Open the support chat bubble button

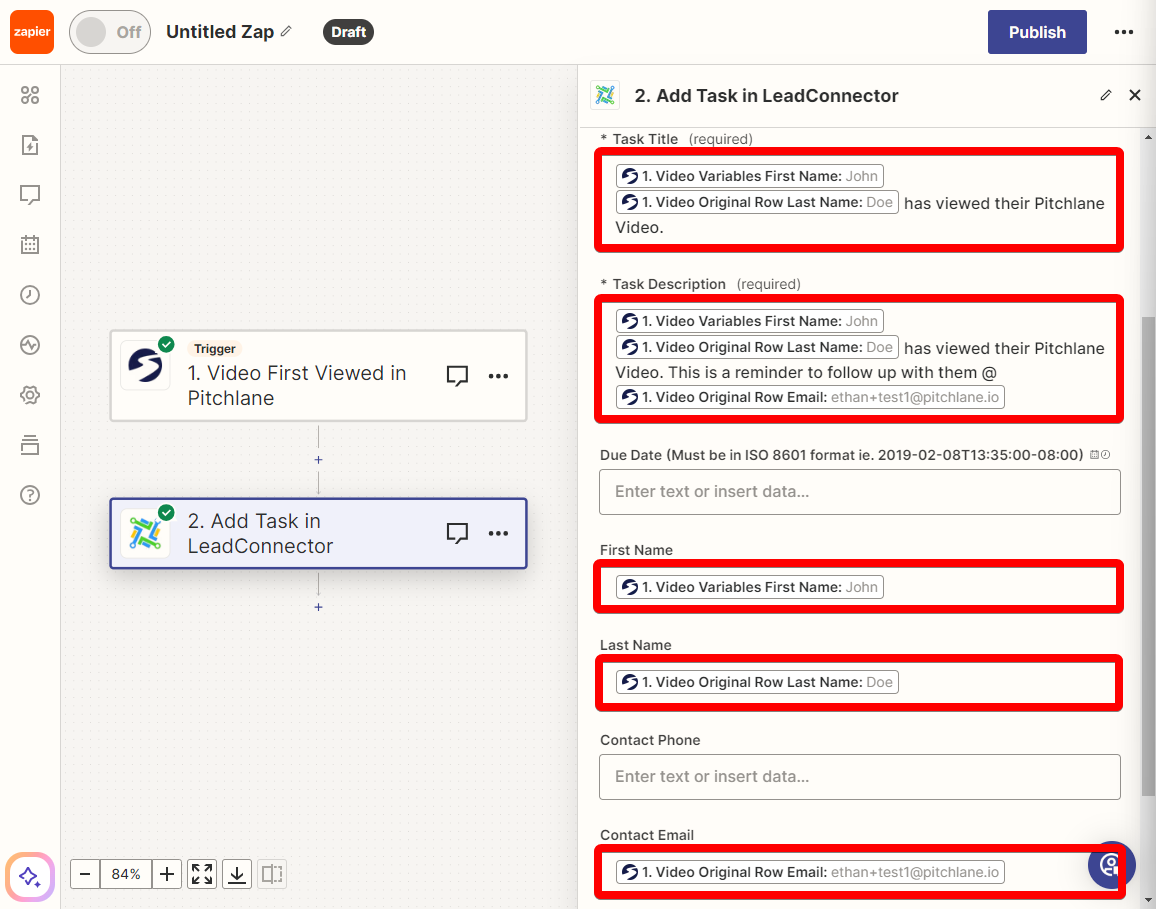point(1111,865)
